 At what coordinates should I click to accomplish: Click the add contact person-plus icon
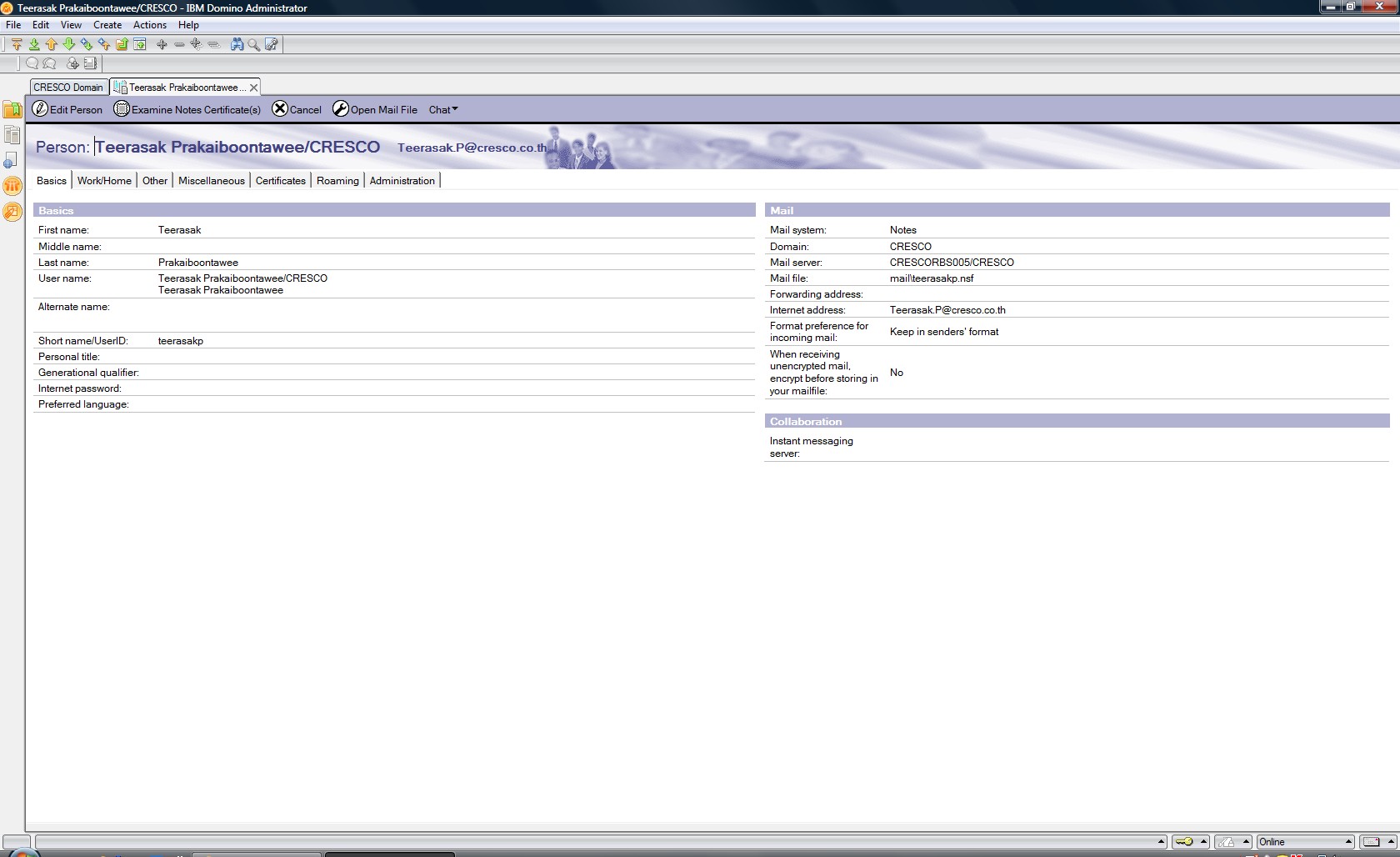73,63
